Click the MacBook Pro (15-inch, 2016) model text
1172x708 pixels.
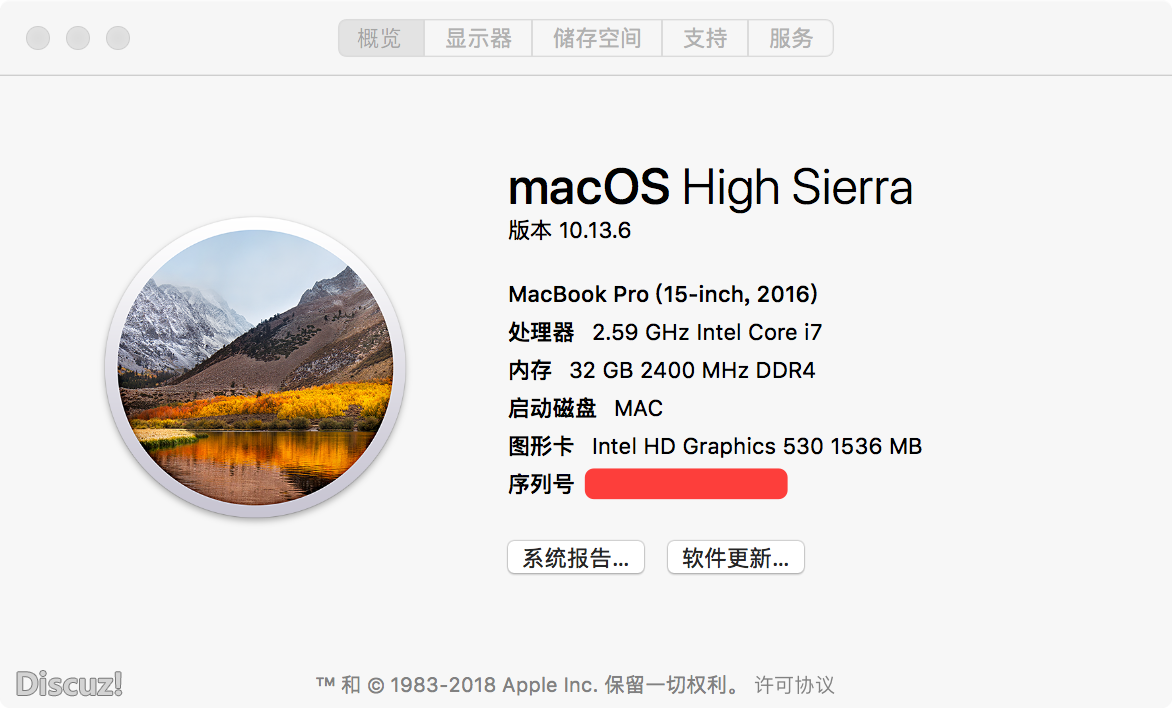click(663, 294)
